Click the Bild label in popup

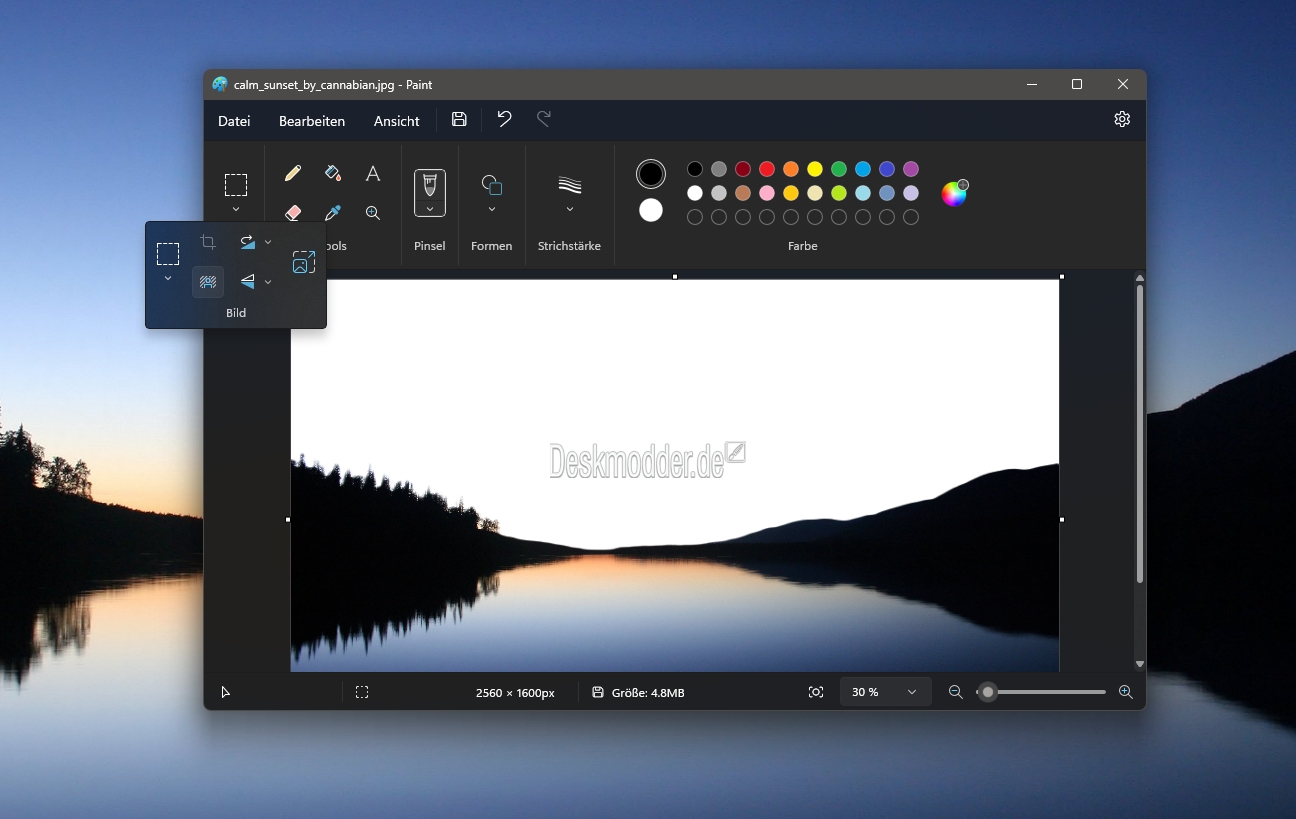pyautogui.click(x=236, y=313)
